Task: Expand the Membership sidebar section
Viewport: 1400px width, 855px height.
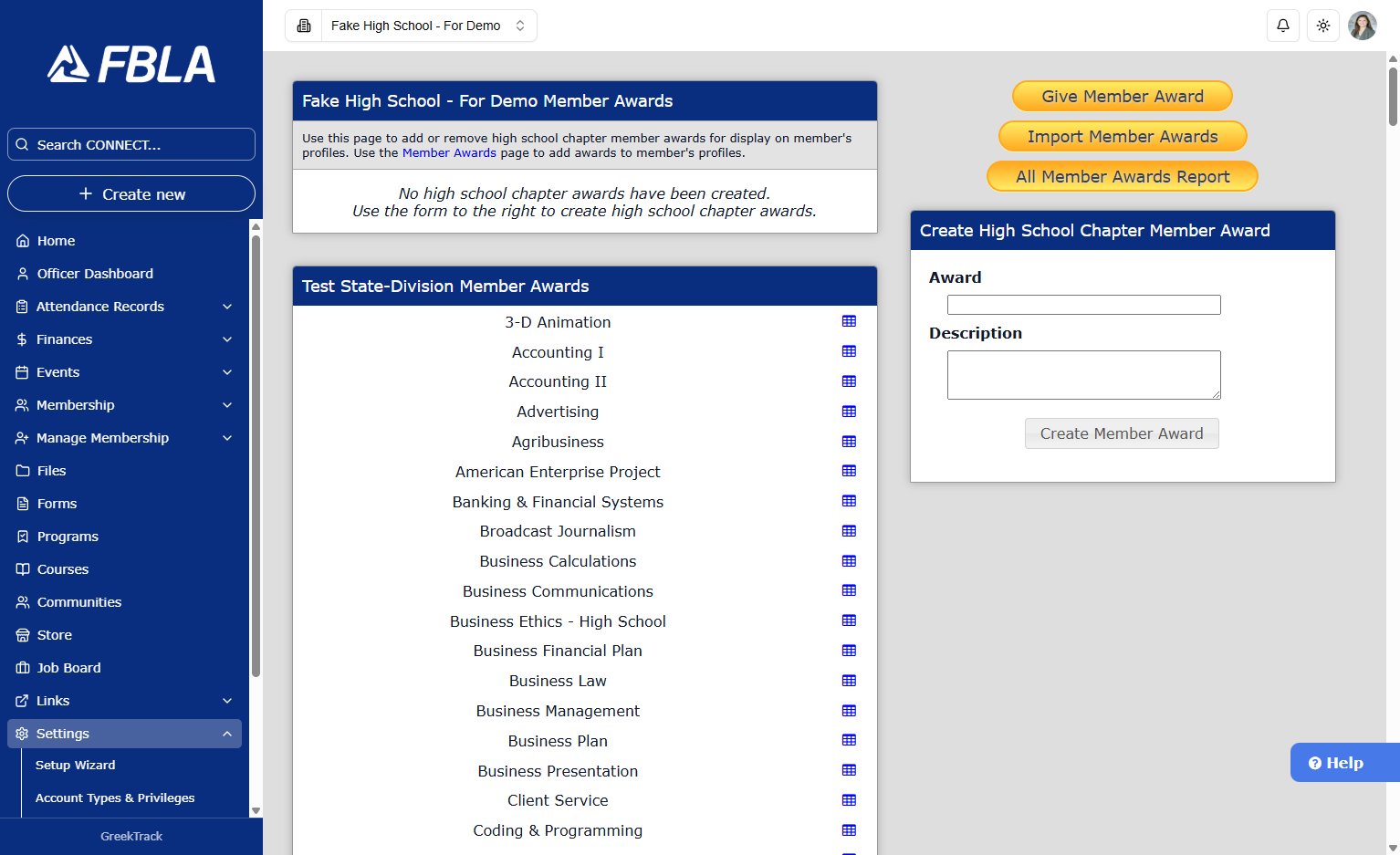Action: pyautogui.click(x=124, y=405)
